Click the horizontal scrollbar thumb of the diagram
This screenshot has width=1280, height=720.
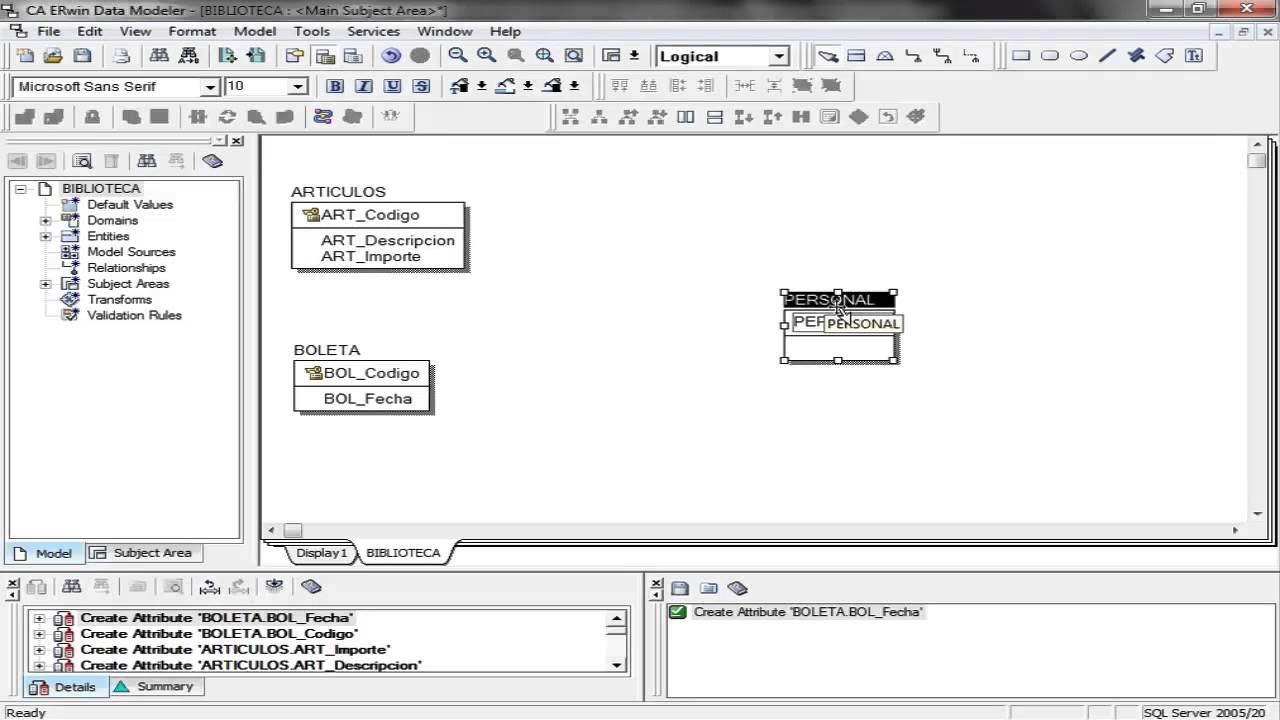pyautogui.click(x=292, y=531)
